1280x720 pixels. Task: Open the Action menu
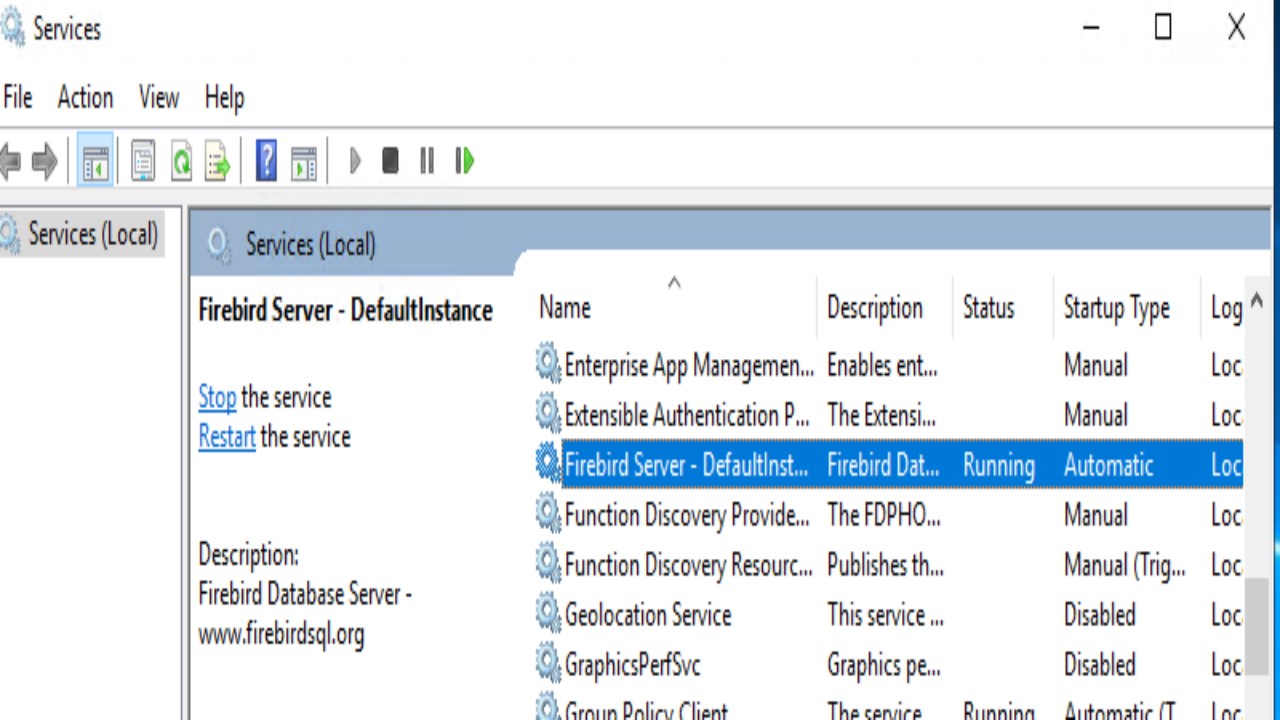coord(85,97)
